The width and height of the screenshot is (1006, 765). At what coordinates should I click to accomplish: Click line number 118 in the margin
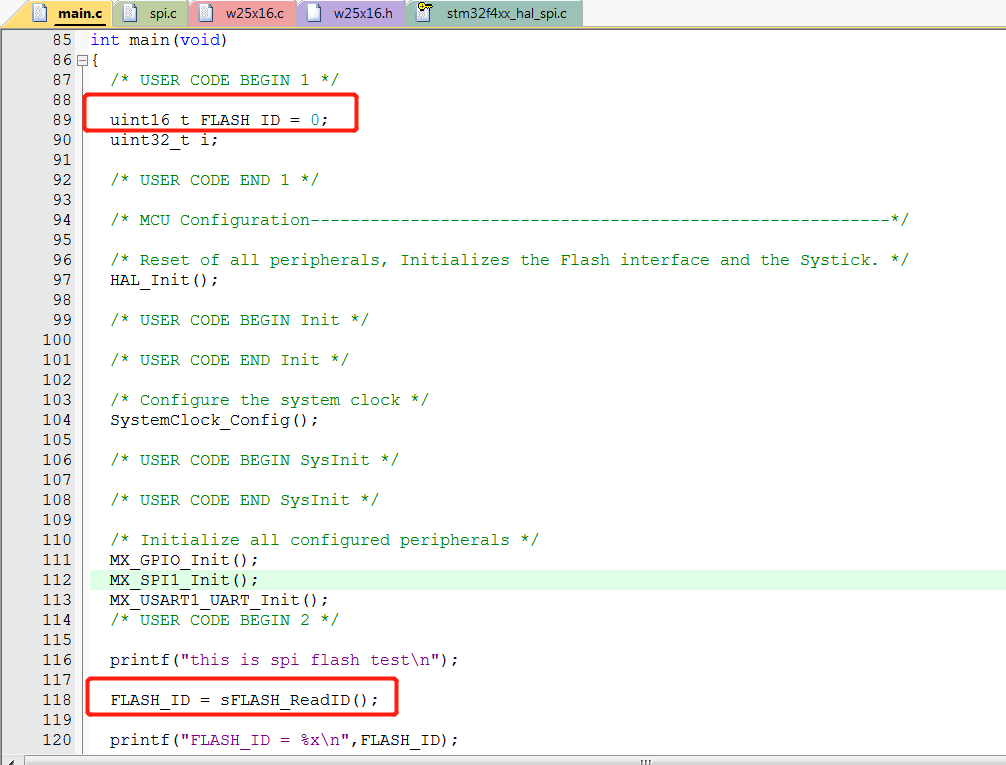[57, 700]
